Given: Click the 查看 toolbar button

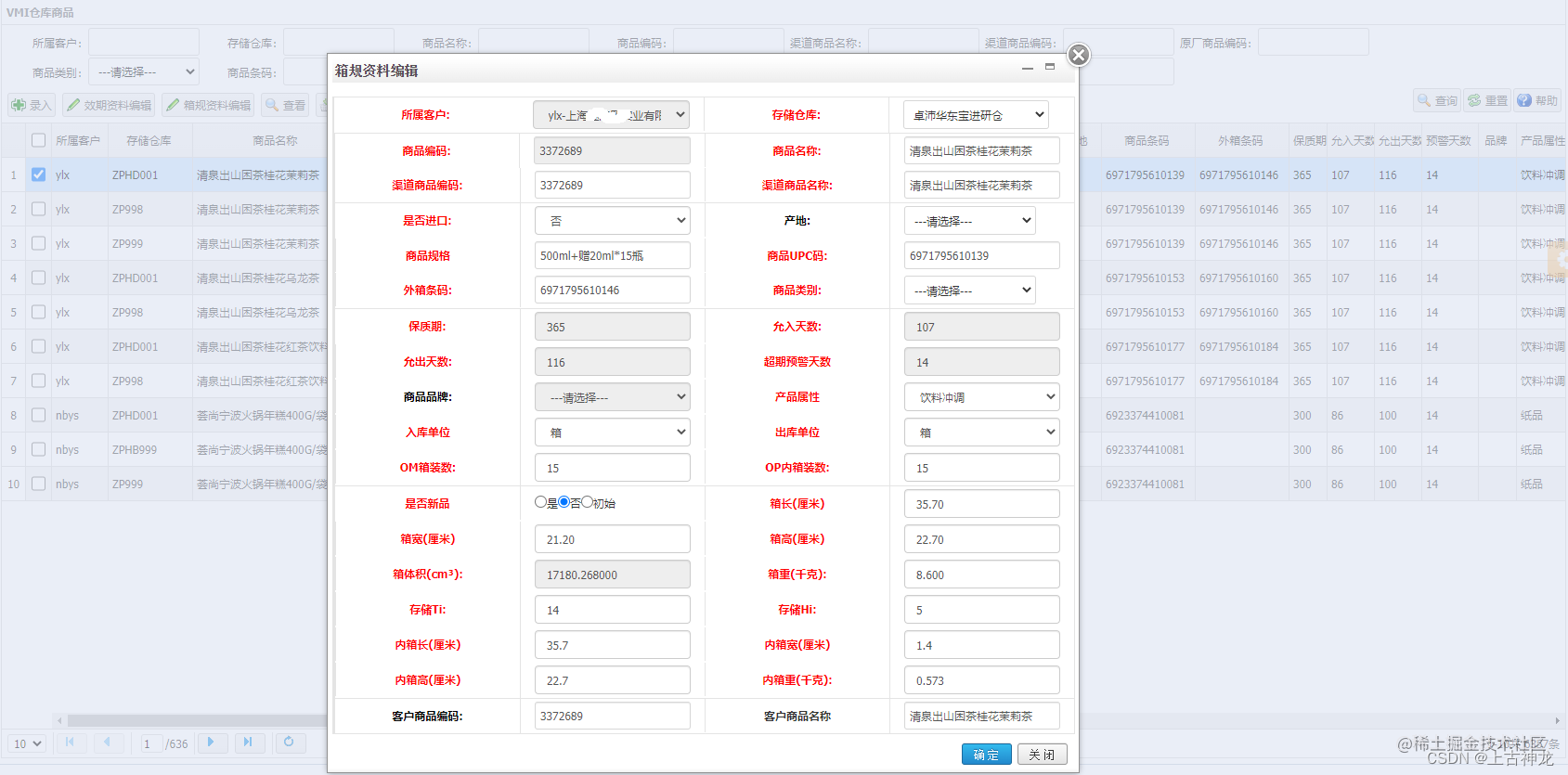Looking at the screenshot, I should pyautogui.click(x=286, y=105).
